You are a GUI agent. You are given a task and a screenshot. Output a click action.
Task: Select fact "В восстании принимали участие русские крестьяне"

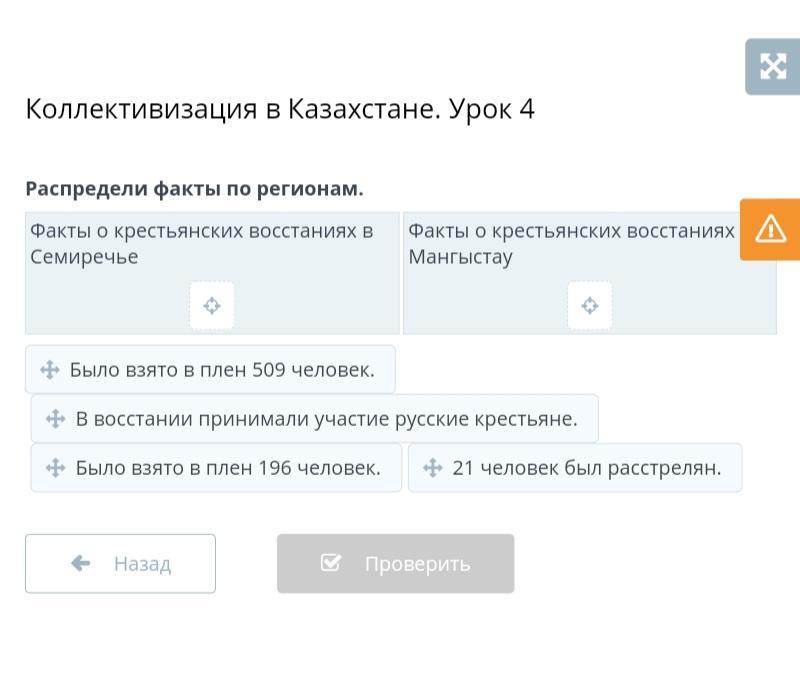326,419
